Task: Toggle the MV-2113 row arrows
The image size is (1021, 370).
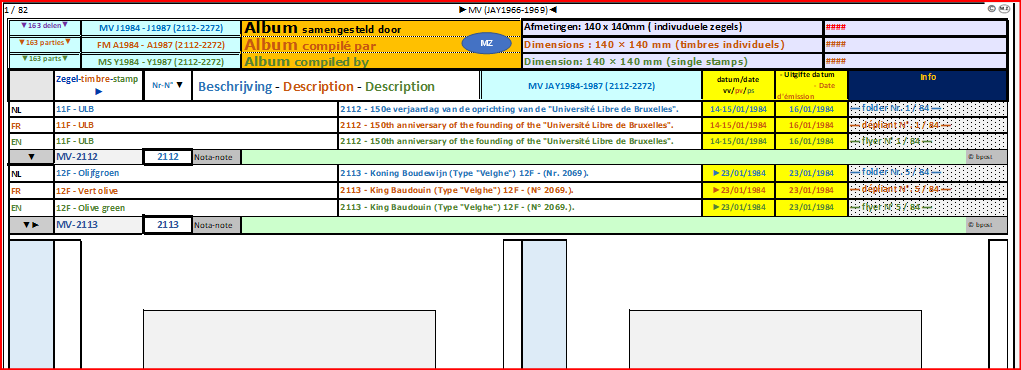Action: [31, 225]
